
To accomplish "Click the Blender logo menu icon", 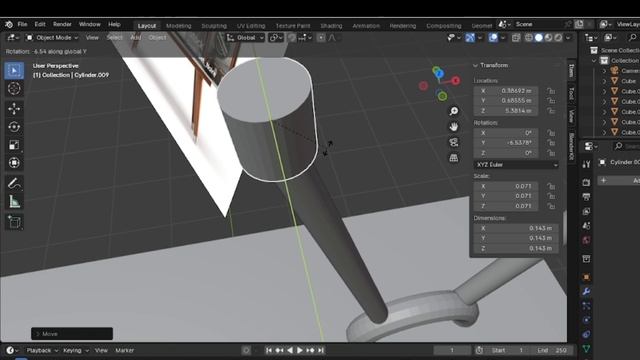I will click(x=9, y=24).
